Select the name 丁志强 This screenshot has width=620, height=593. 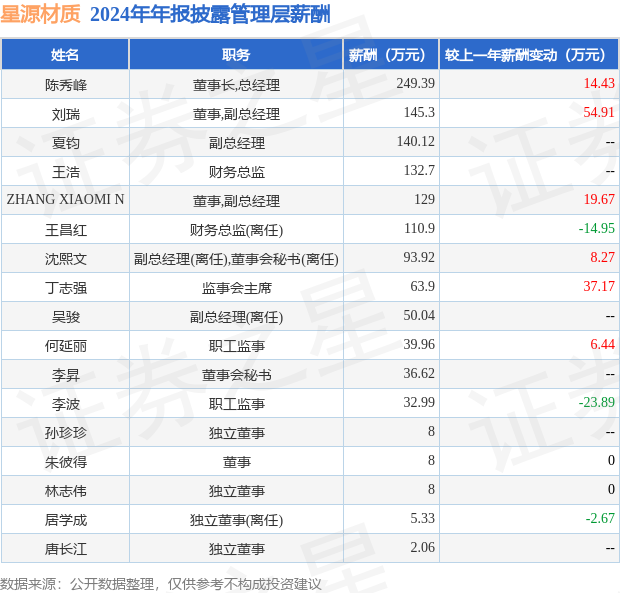click(x=66, y=288)
